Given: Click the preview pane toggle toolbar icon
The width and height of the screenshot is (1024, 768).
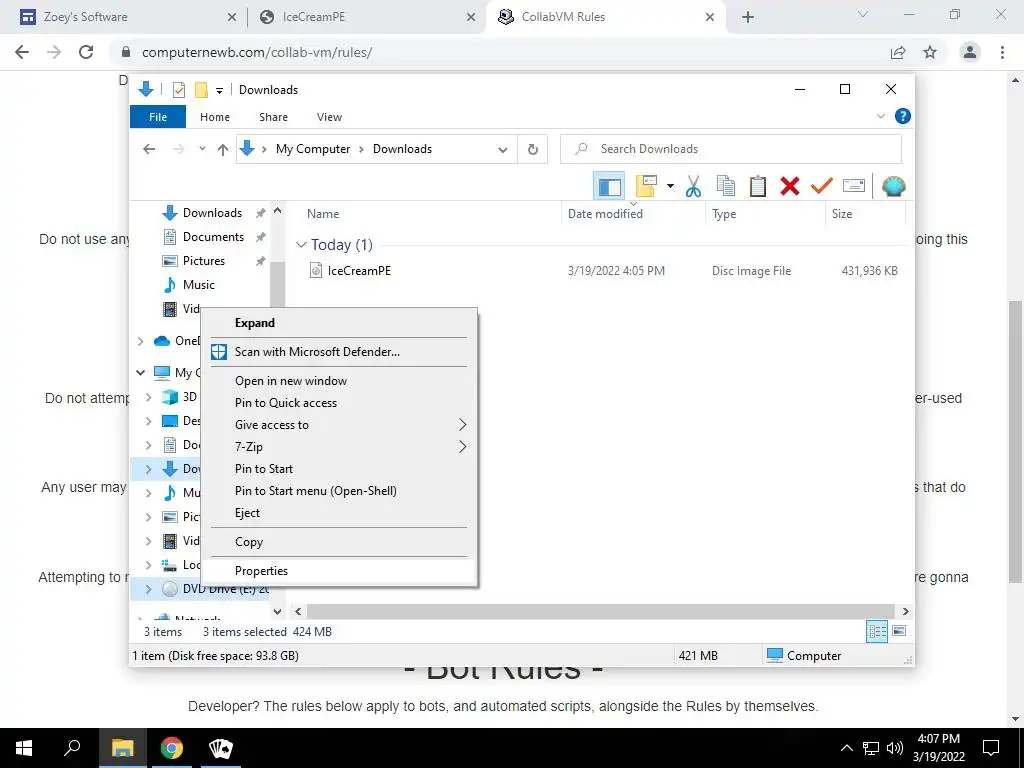Looking at the screenshot, I should [x=609, y=187].
